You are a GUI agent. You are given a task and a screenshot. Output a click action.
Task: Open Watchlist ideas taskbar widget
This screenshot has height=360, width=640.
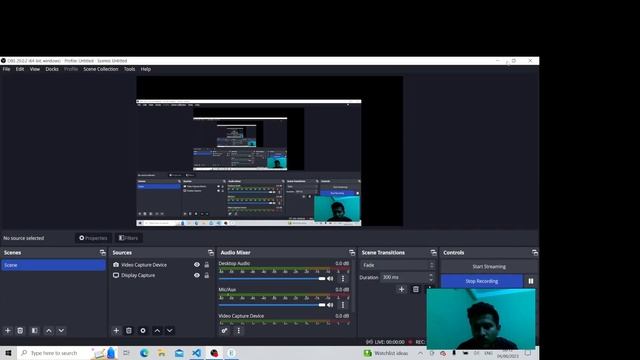click(x=386, y=353)
